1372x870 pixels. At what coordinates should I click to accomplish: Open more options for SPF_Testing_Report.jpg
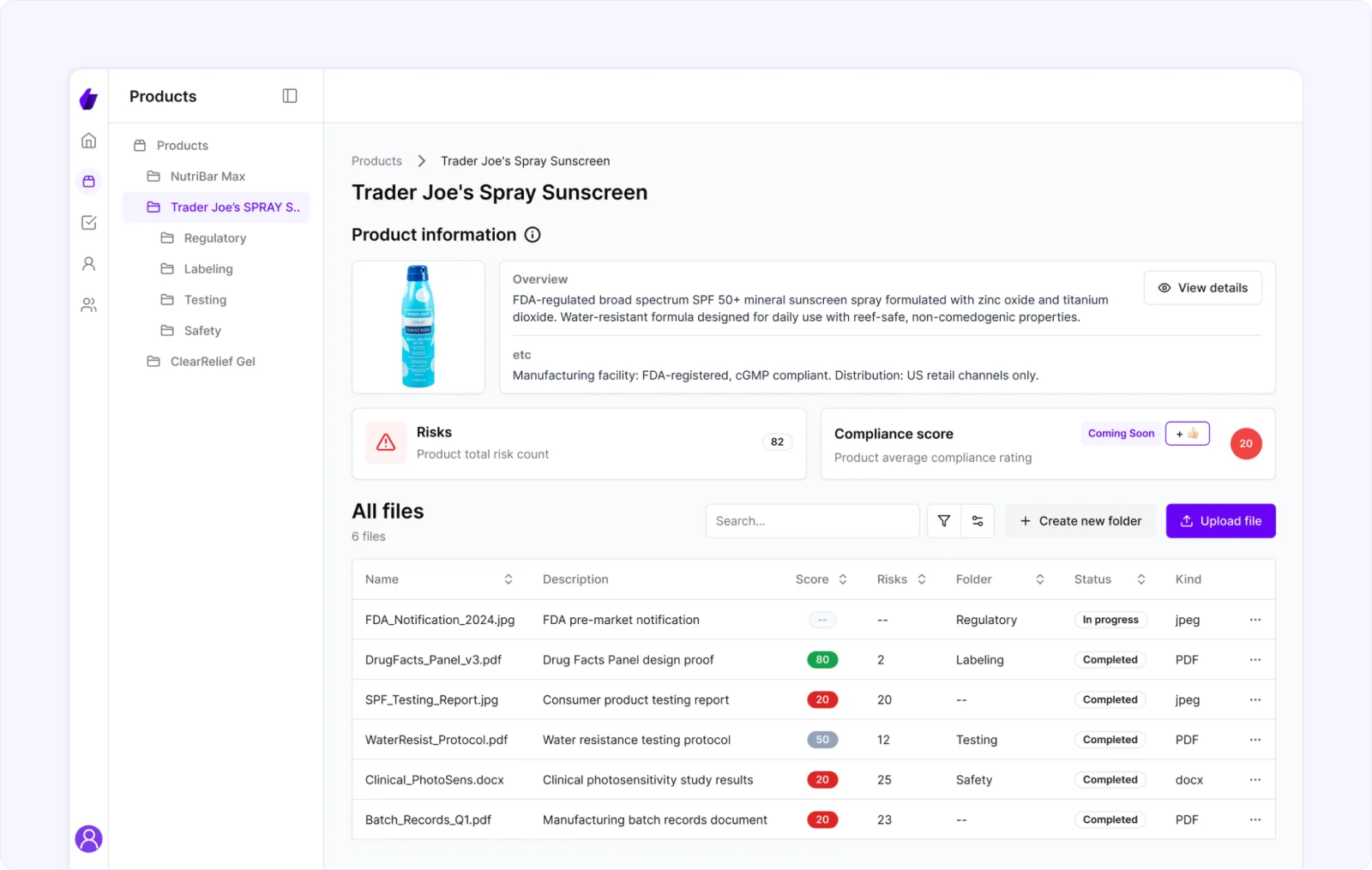(x=1255, y=699)
